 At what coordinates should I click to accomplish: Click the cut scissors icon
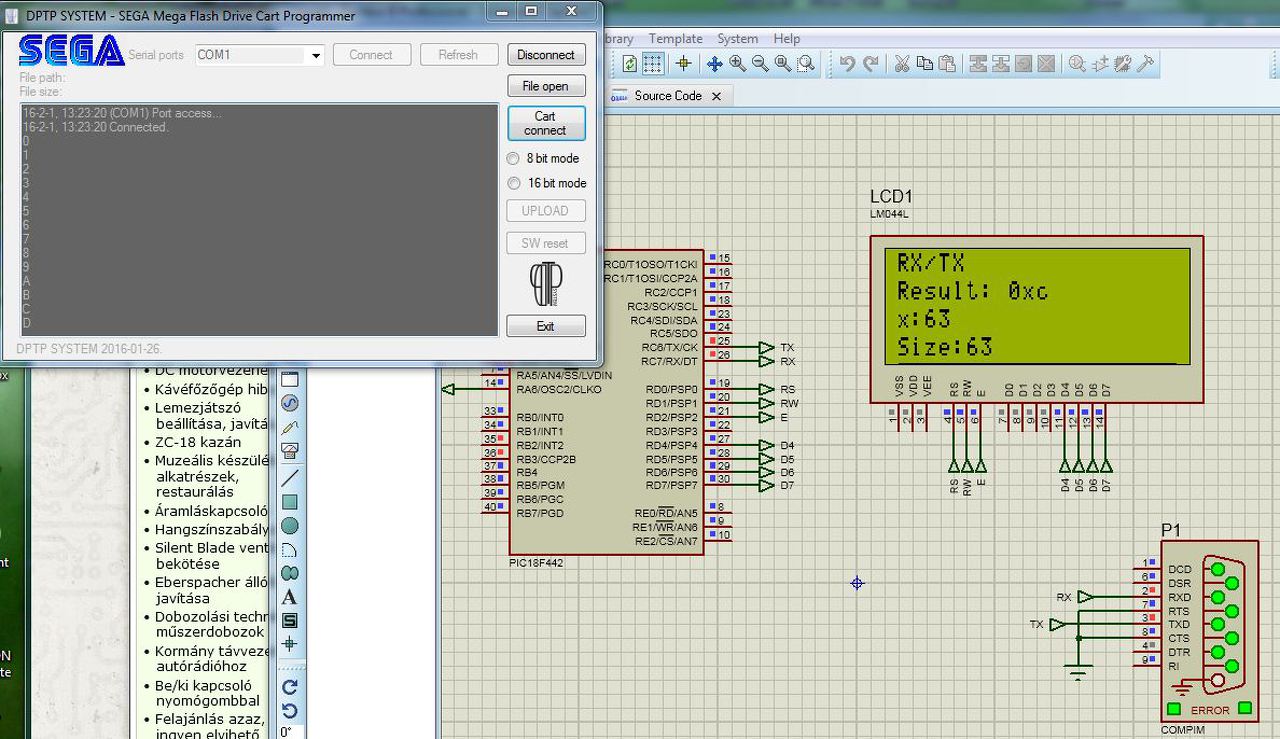click(901, 64)
